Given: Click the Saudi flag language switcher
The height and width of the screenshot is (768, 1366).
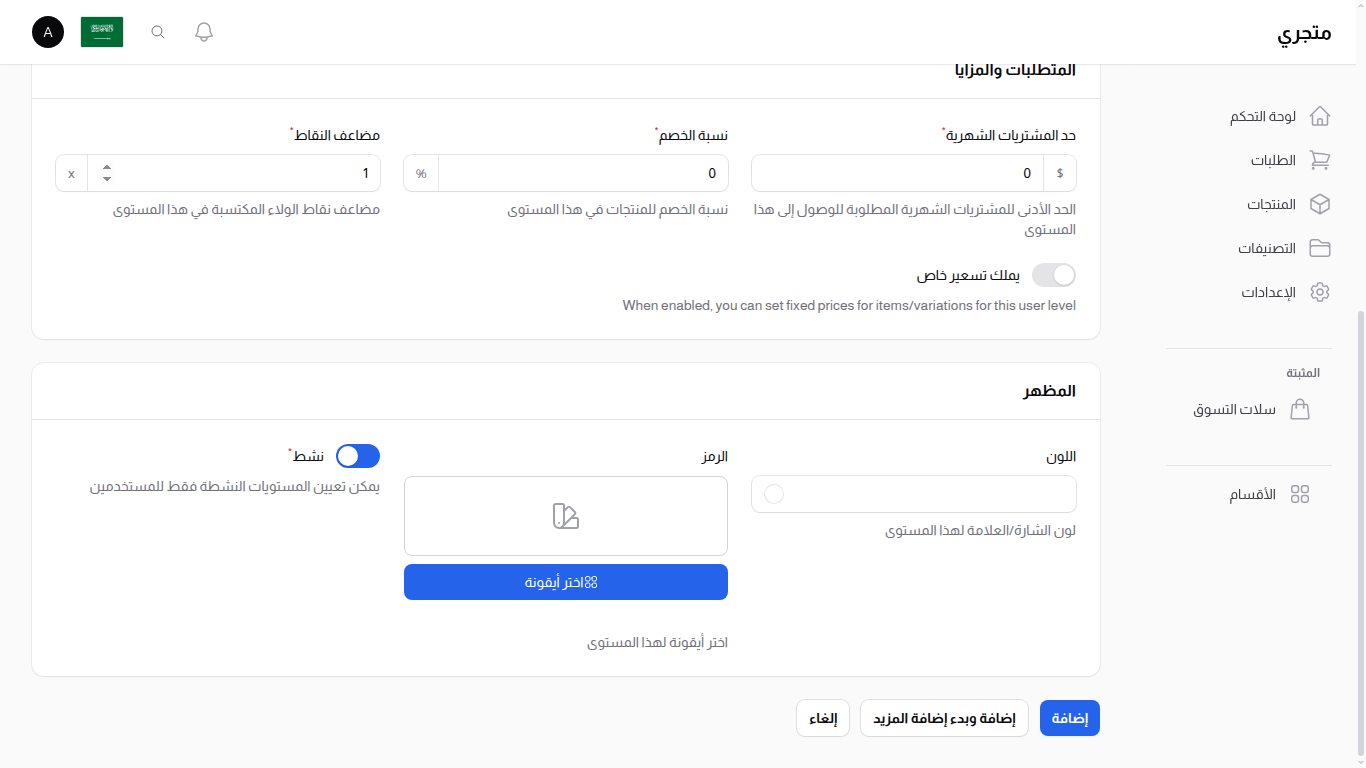Looking at the screenshot, I should (x=101, y=32).
